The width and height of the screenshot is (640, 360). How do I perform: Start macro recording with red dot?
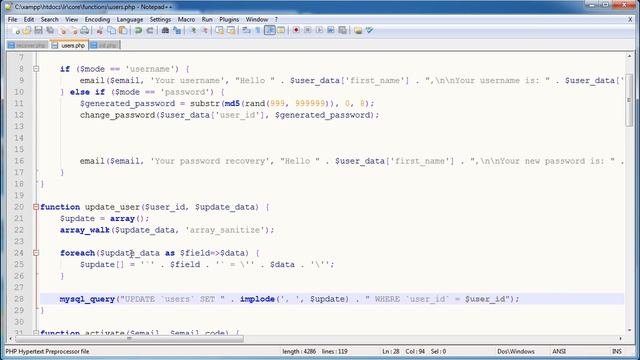coord(296,31)
